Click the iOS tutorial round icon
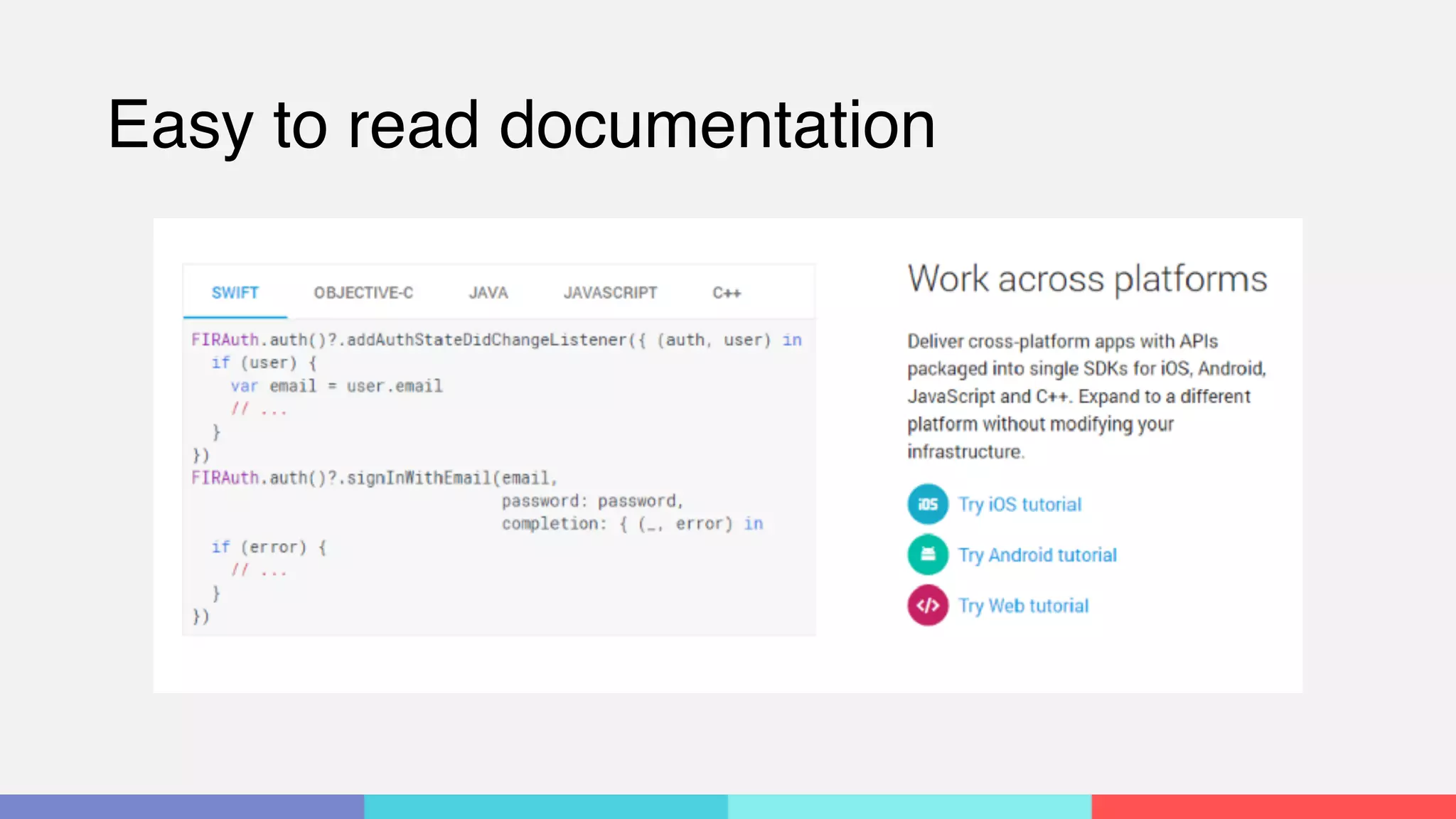 click(x=928, y=504)
